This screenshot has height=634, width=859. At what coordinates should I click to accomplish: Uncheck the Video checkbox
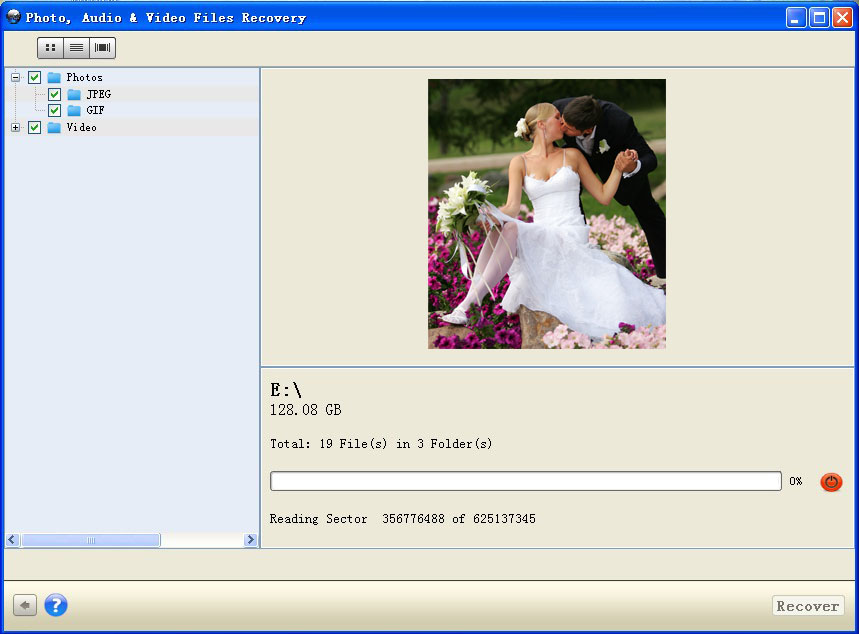35,128
